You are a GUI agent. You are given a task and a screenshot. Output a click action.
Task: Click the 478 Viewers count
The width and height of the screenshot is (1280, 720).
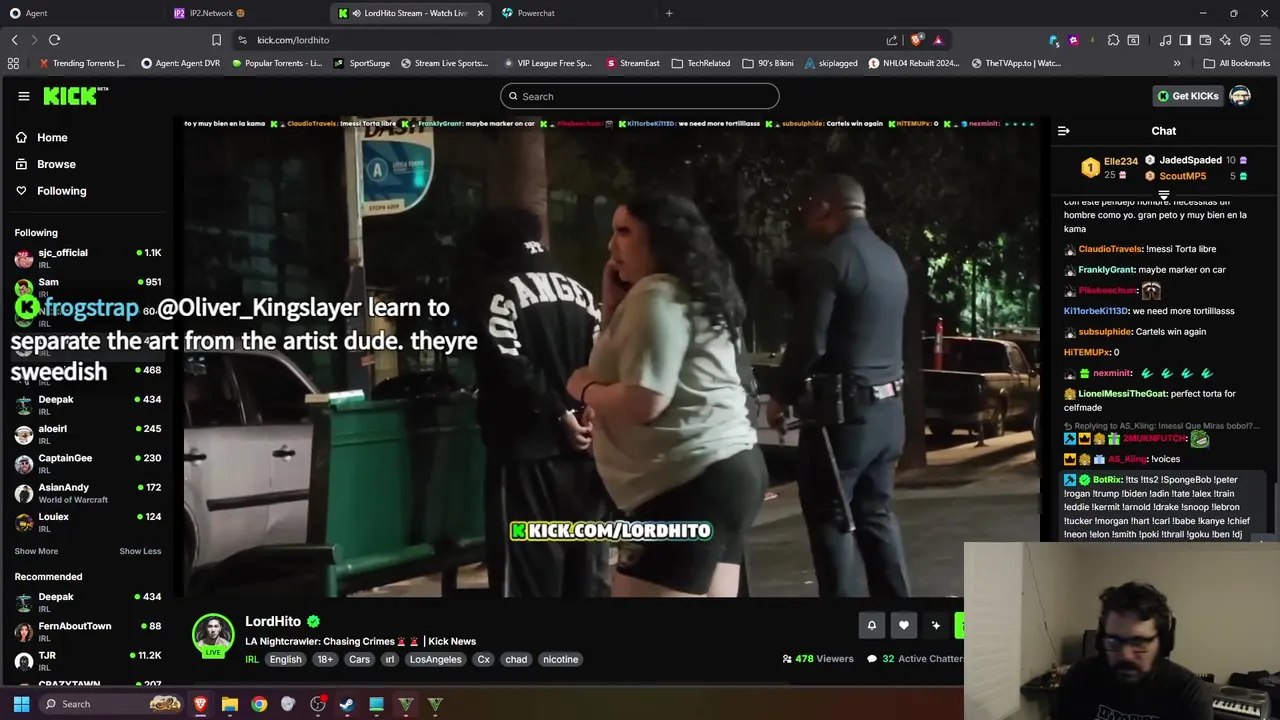click(x=818, y=659)
